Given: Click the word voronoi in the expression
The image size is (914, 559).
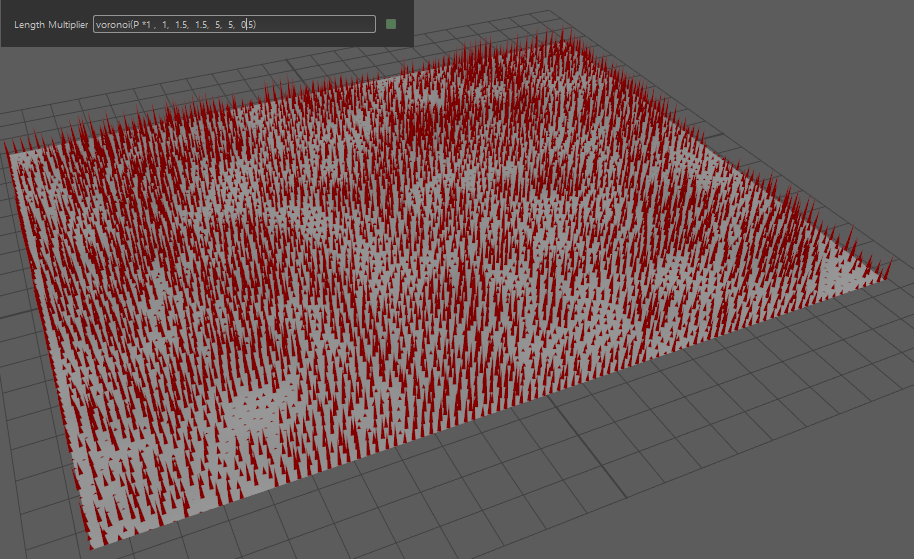Looking at the screenshot, I should (113, 24).
